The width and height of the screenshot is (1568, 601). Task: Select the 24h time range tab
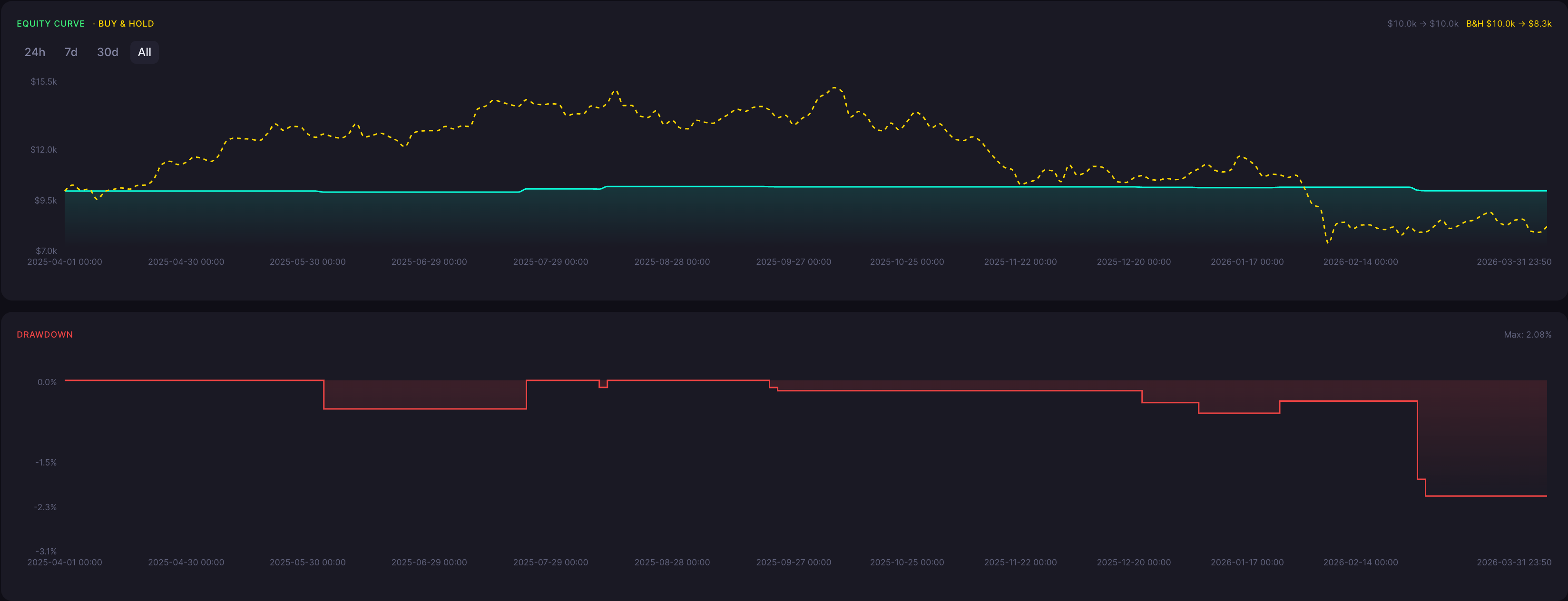tap(35, 52)
